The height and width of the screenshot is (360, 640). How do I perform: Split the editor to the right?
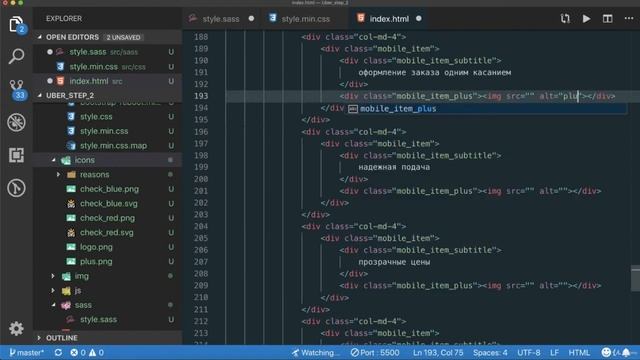[x=607, y=19]
